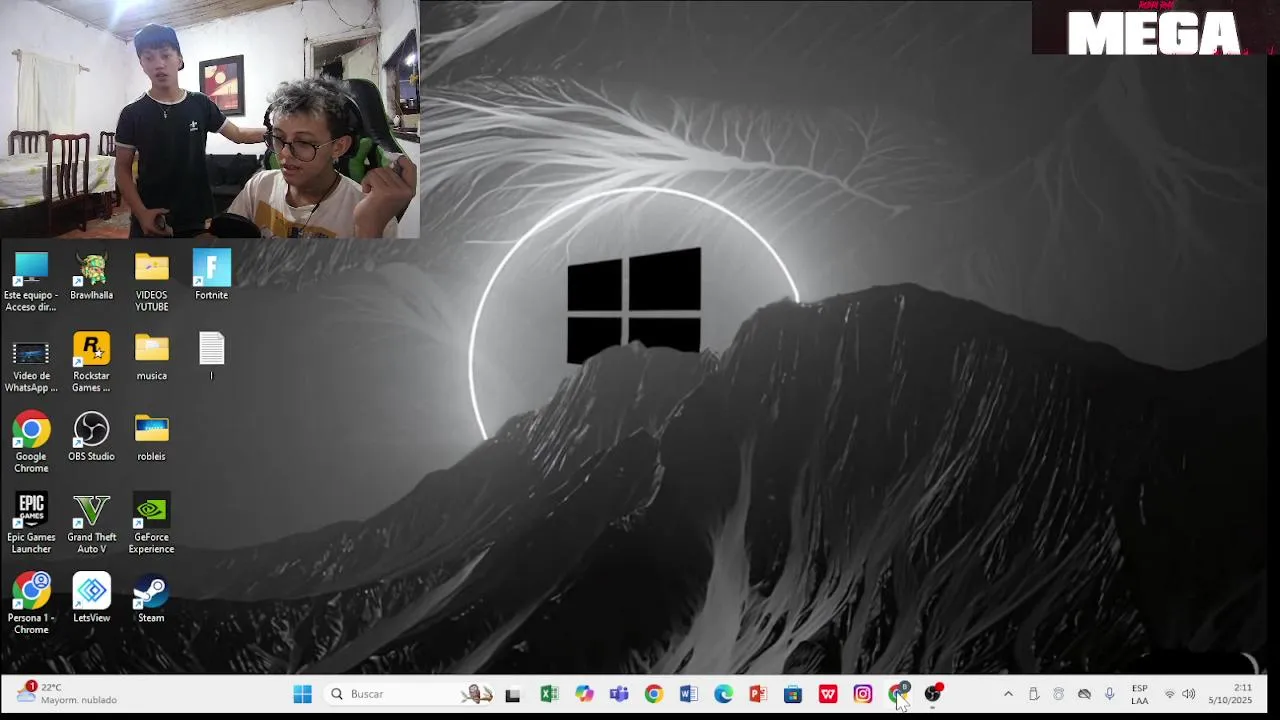Open the speaker volume control
This screenshot has width=1280, height=720.
[1189, 694]
